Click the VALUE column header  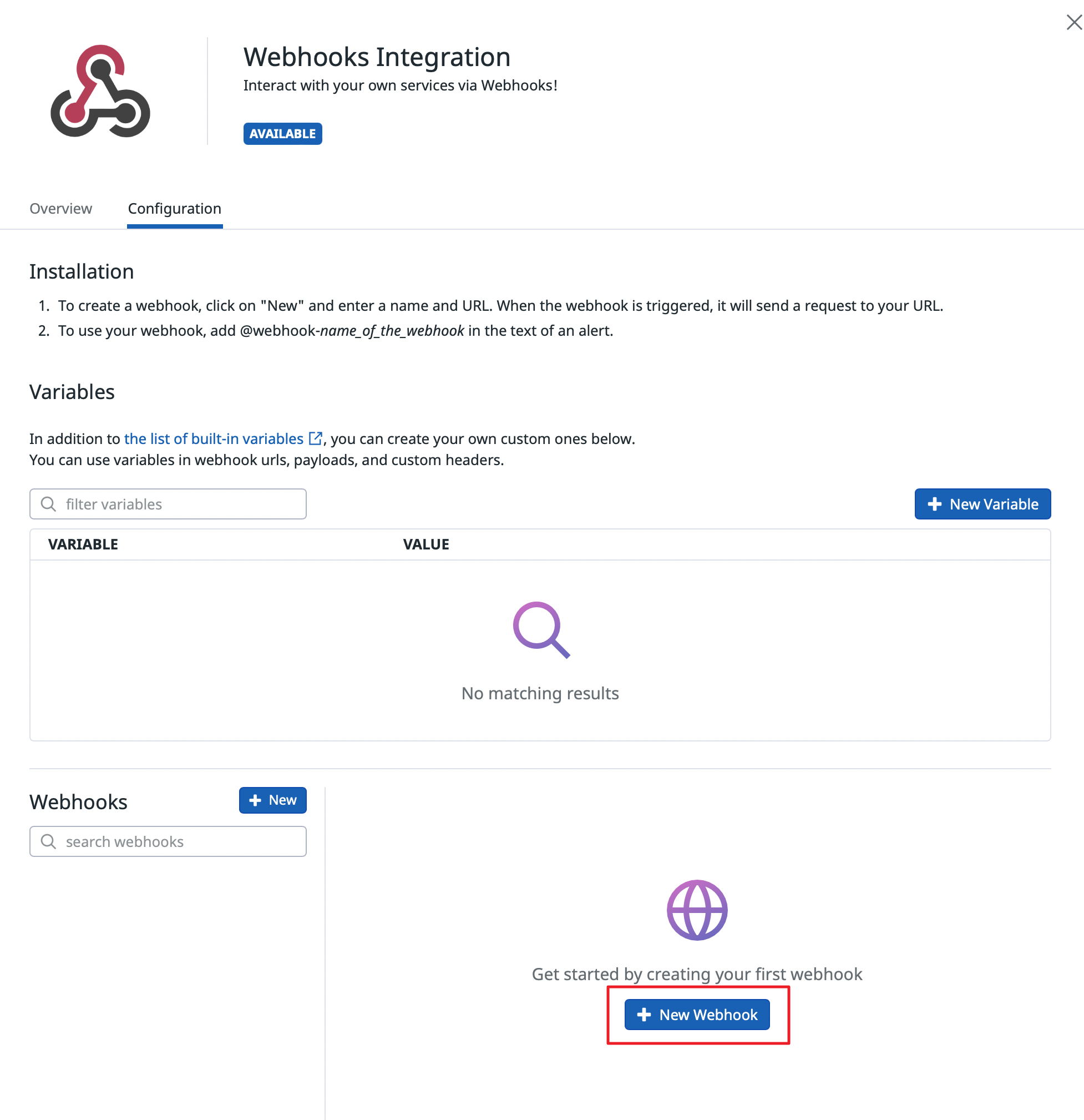[426, 544]
